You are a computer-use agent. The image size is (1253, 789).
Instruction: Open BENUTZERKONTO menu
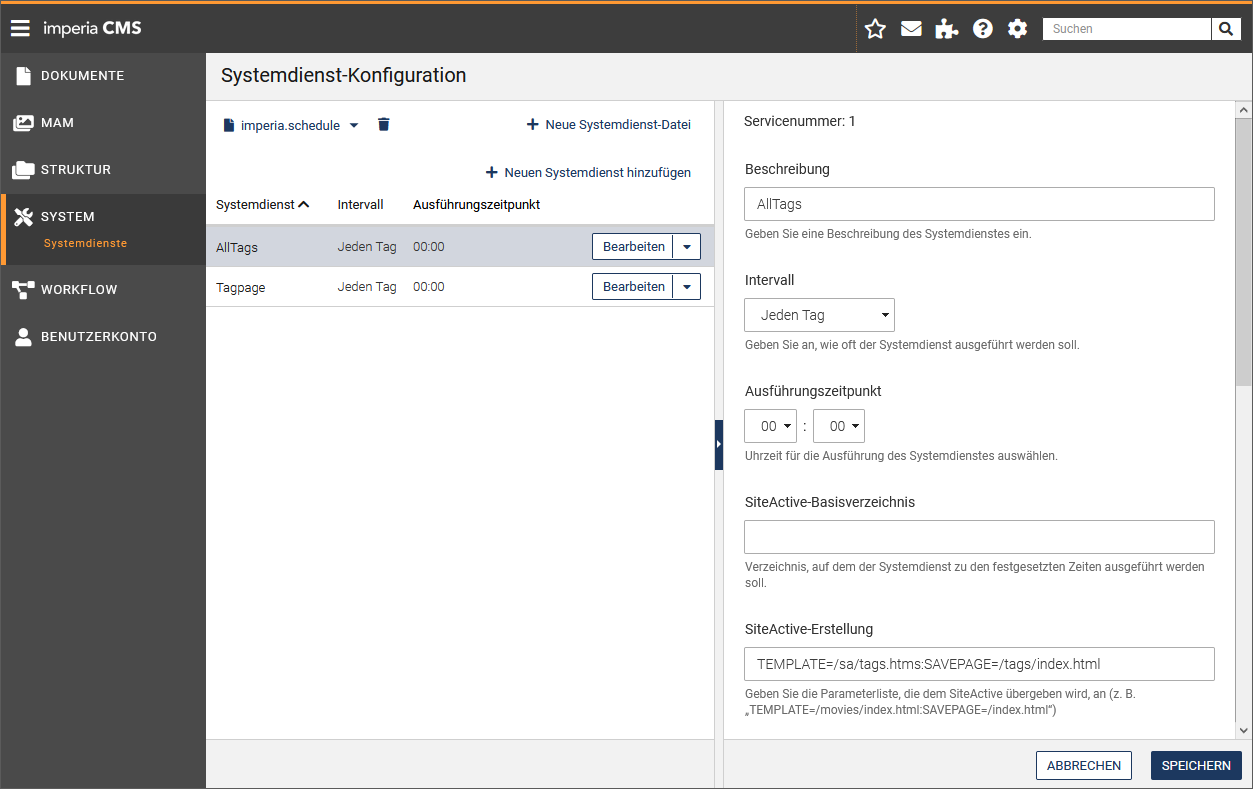99,337
